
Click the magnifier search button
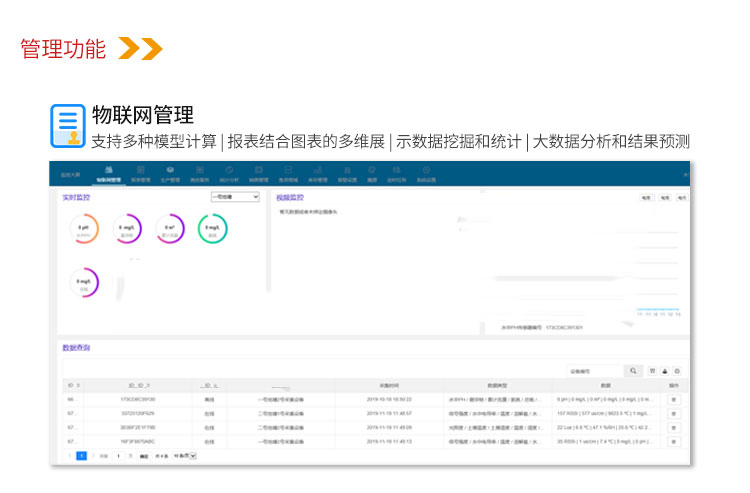tap(633, 371)
